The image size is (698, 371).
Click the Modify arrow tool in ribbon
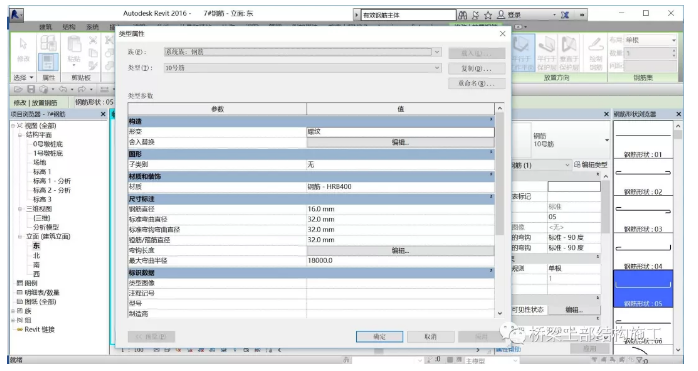click(x=23, y=49)
